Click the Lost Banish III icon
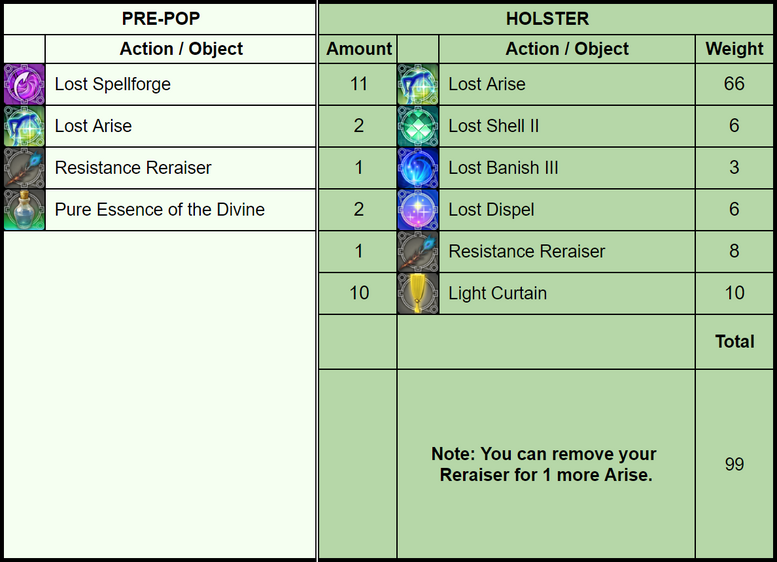 (x=418, y=169)
